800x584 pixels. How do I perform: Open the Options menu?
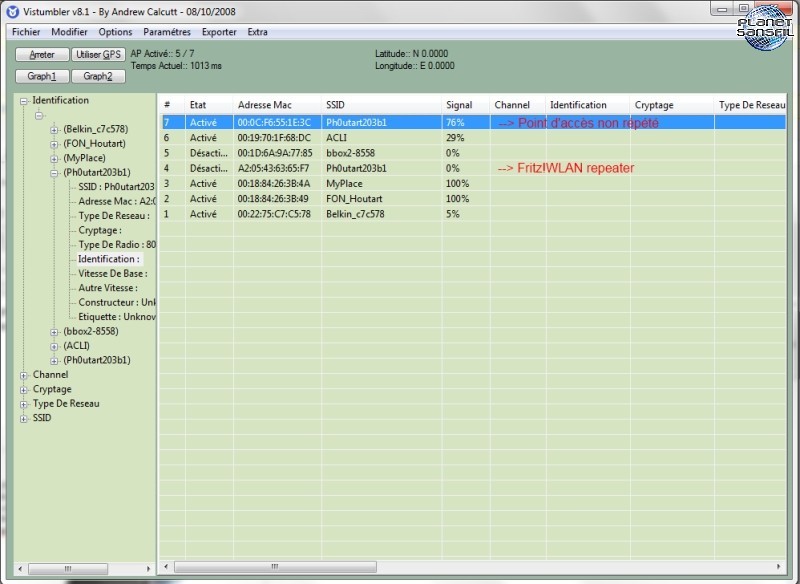(115, 32)
